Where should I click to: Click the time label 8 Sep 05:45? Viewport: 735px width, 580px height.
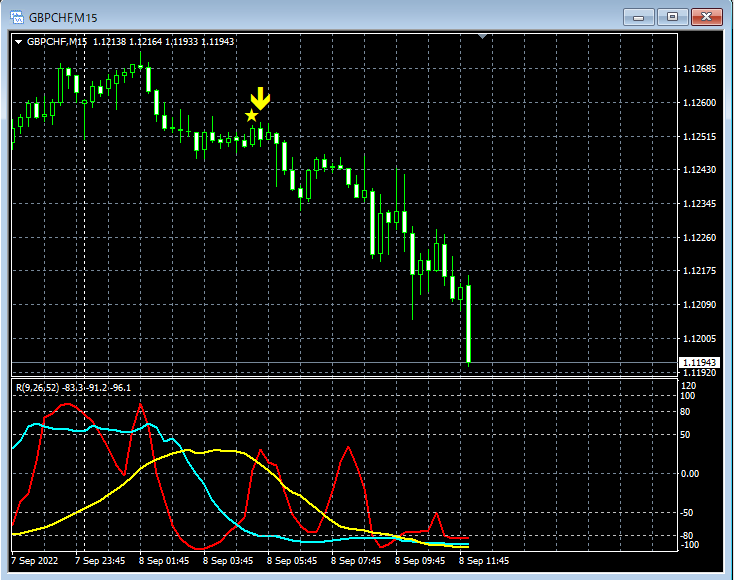292,561
